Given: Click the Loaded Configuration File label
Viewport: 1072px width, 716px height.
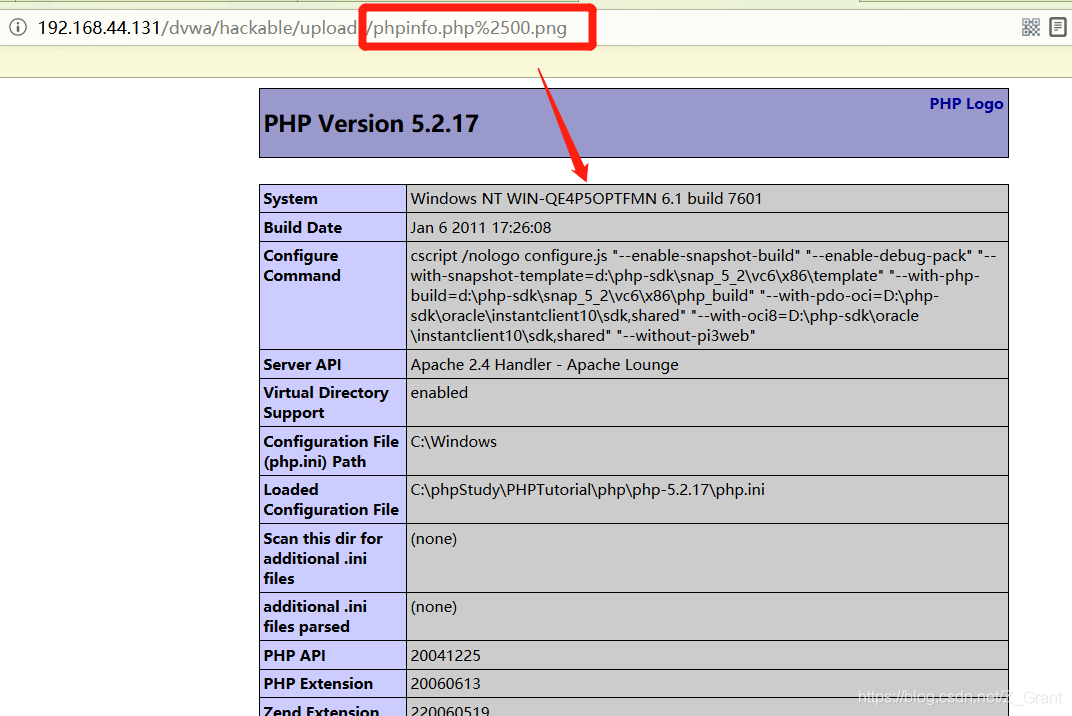Looking at the screenshot, I should [331, 500].
